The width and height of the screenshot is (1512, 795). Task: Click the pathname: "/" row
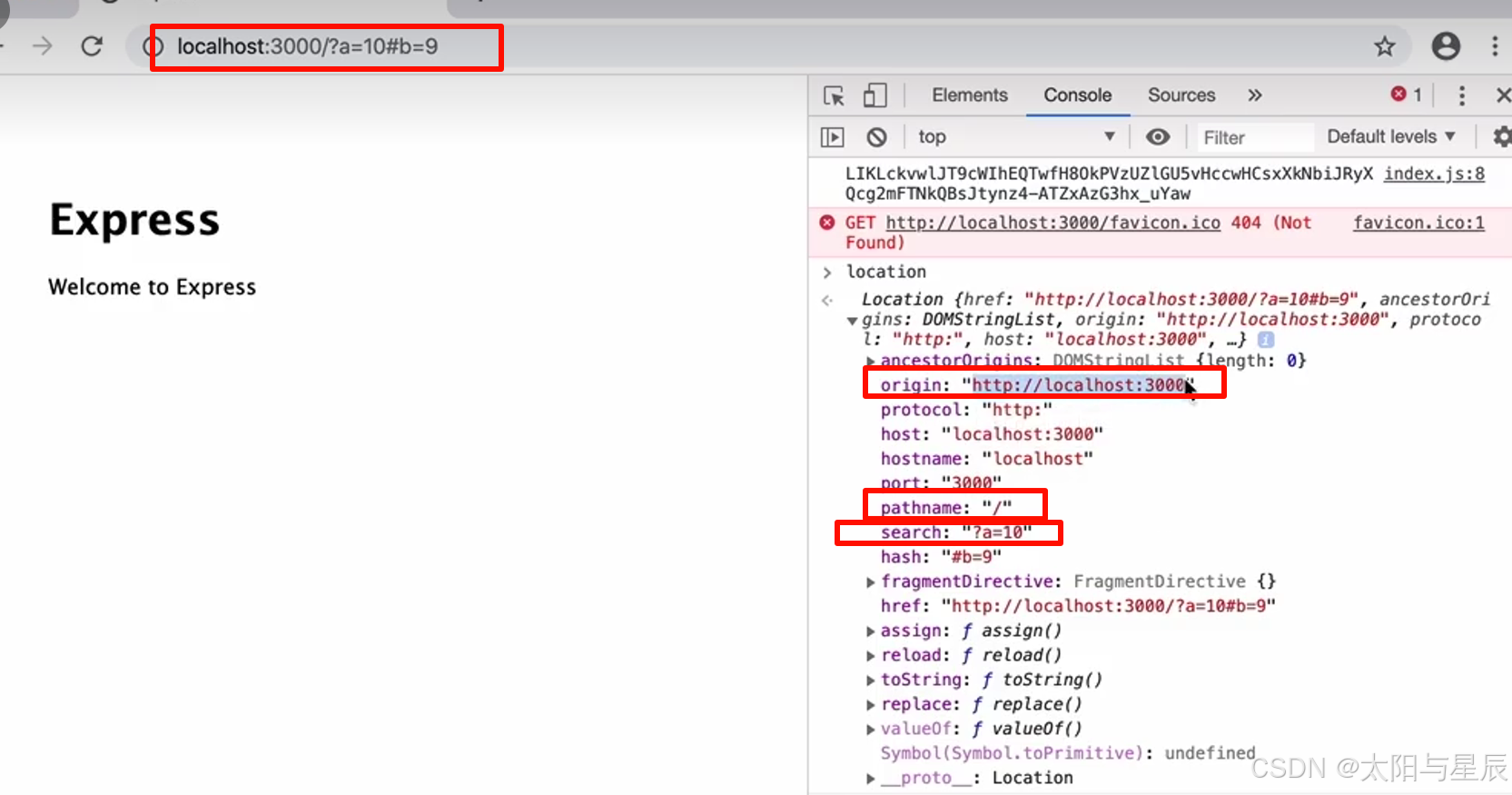click(946, 507)
